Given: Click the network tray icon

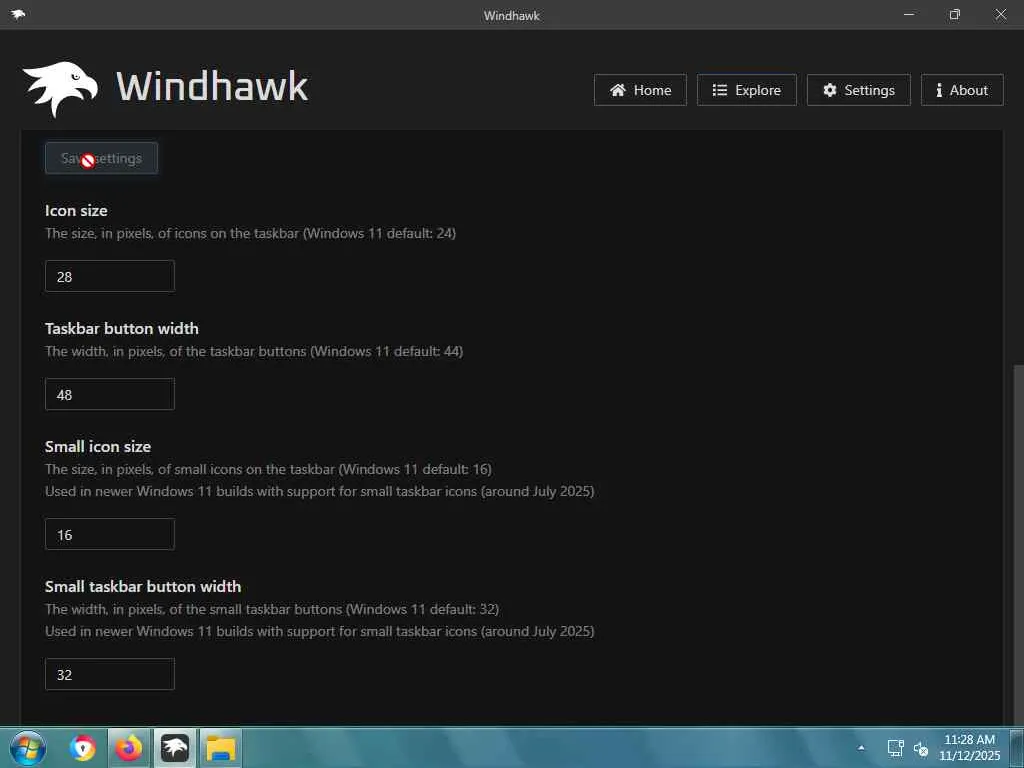Looking at the screenshot, I should [x=895, y=748].
